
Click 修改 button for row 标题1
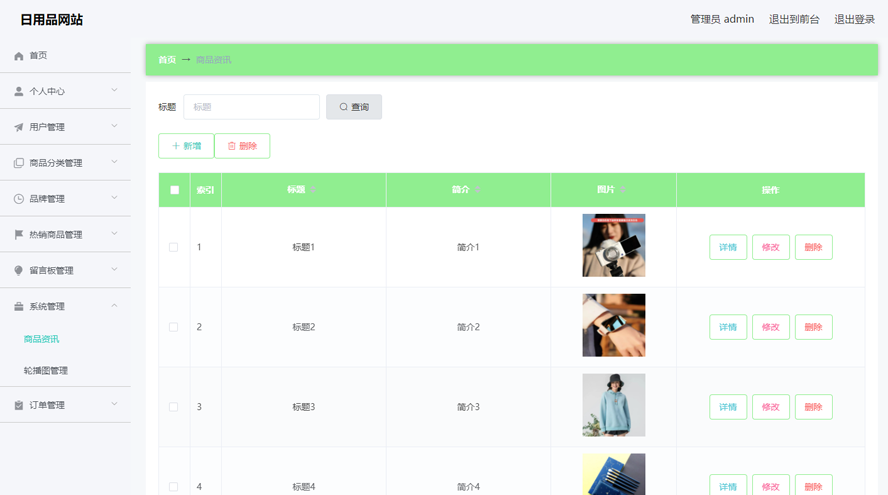pos(771,248)
